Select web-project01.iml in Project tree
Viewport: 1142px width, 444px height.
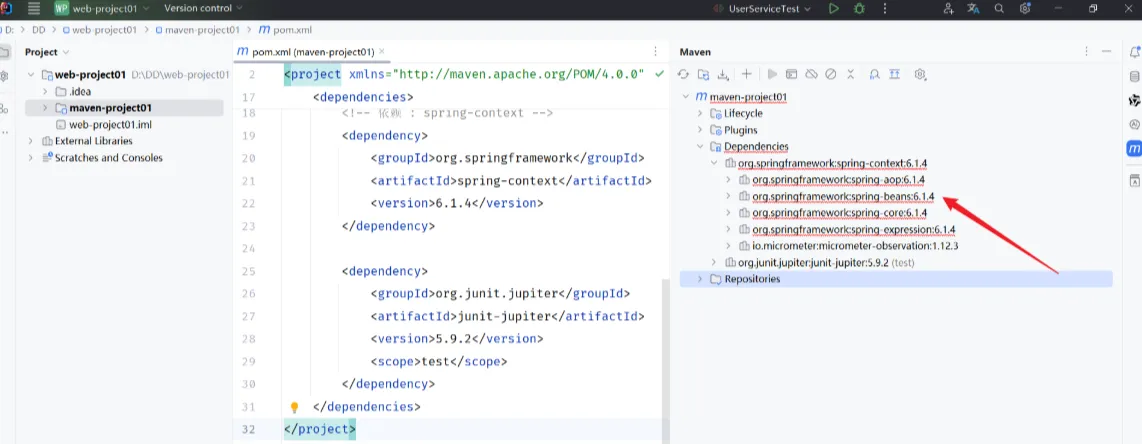(109, 125)
